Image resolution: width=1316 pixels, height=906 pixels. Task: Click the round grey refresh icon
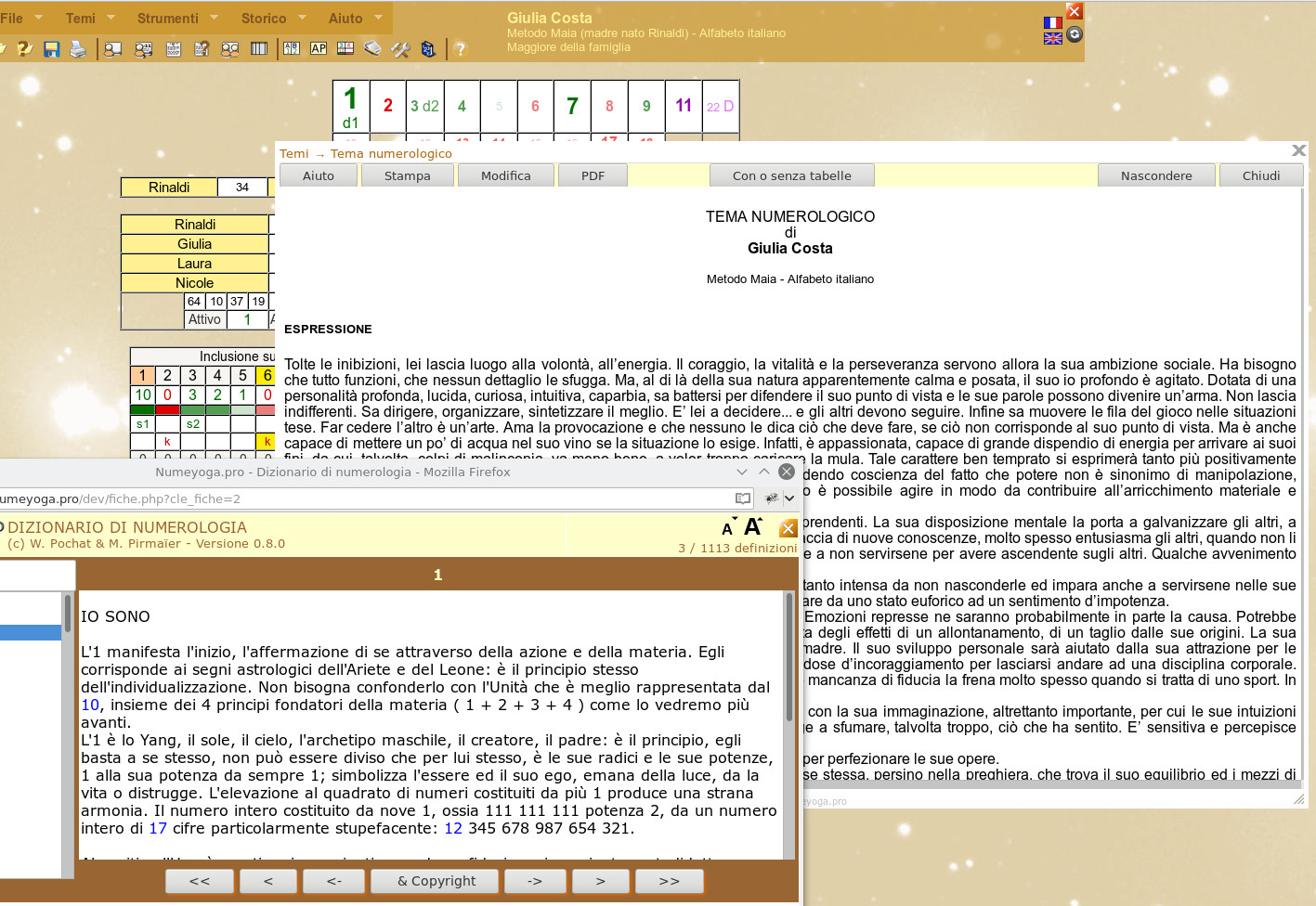1075,34
